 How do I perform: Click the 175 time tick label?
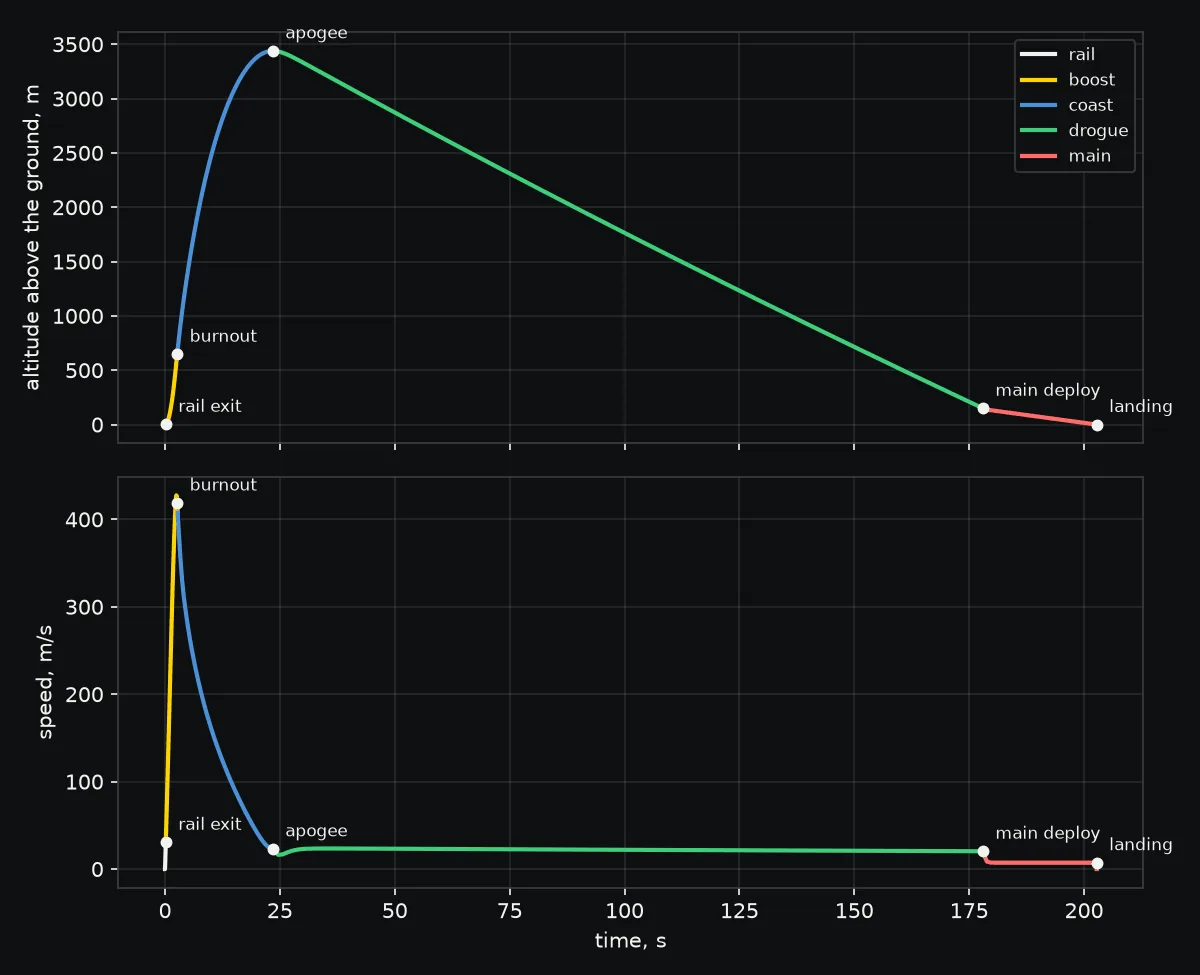point(969,911)
